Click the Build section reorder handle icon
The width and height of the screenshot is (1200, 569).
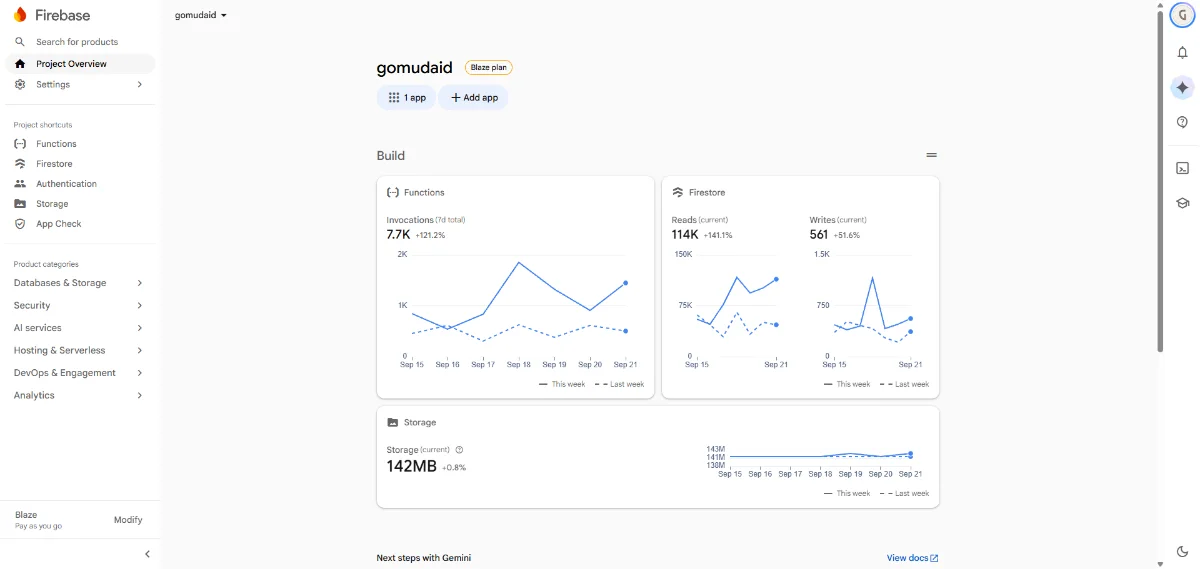point(931,156)
